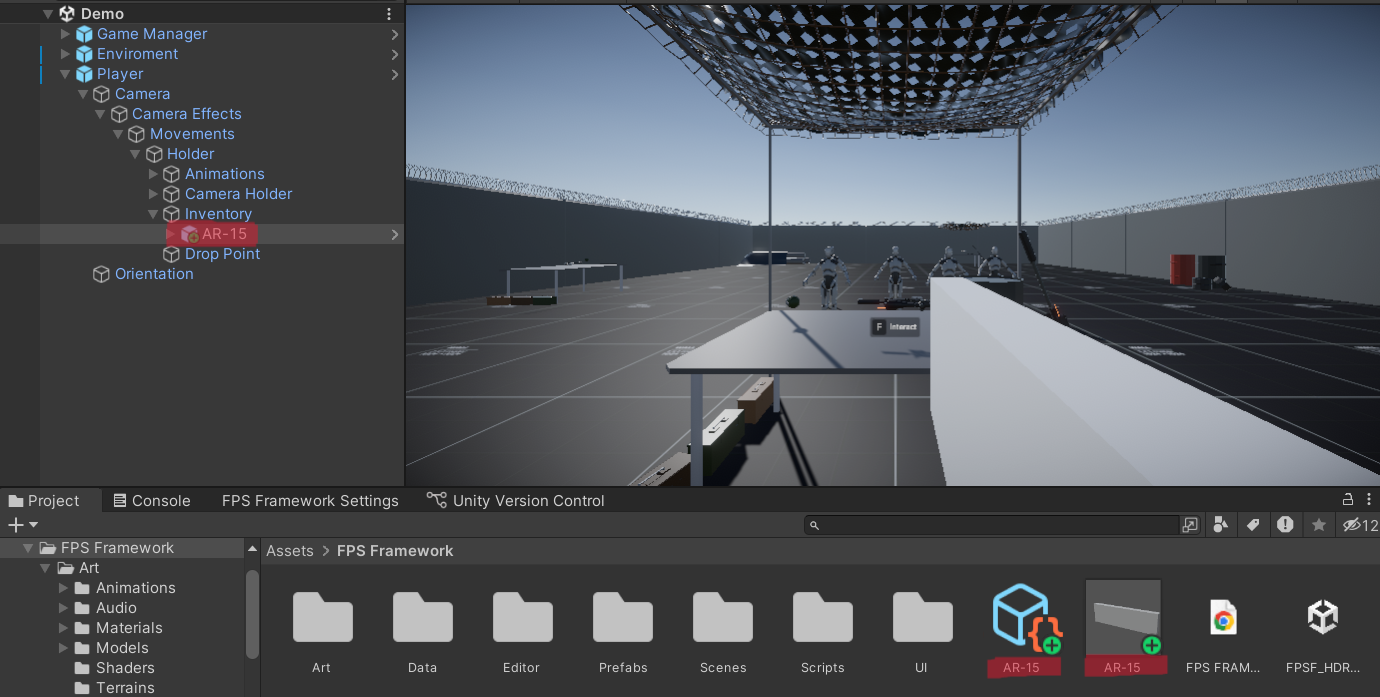The image size is (1380, 697).
Task: Click the Project panel search field
Action: pyautogui.click(x=1000, y=525)
